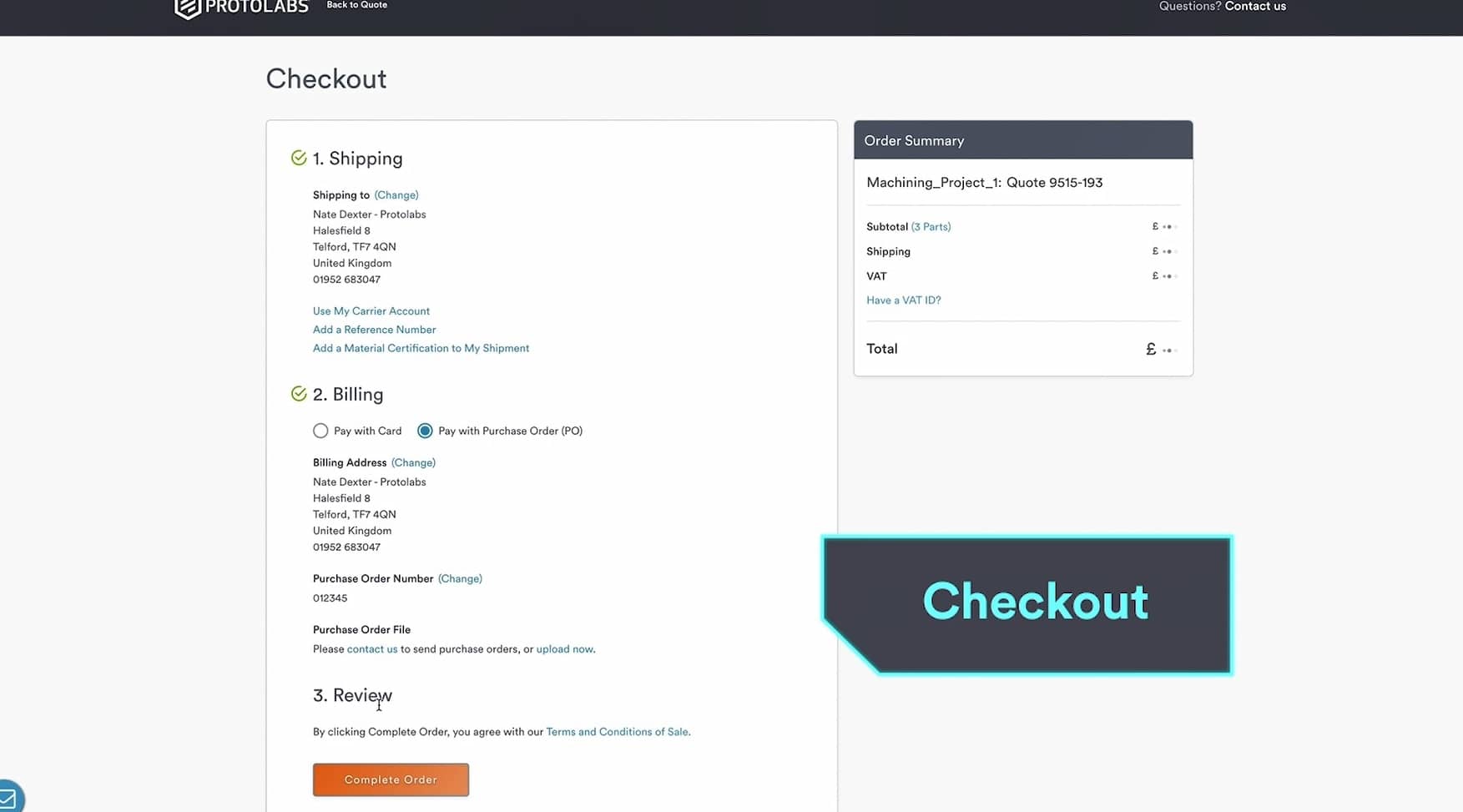
Task: Open Contact us in header
Action: pyautogui.click(x=1254, y=7)
